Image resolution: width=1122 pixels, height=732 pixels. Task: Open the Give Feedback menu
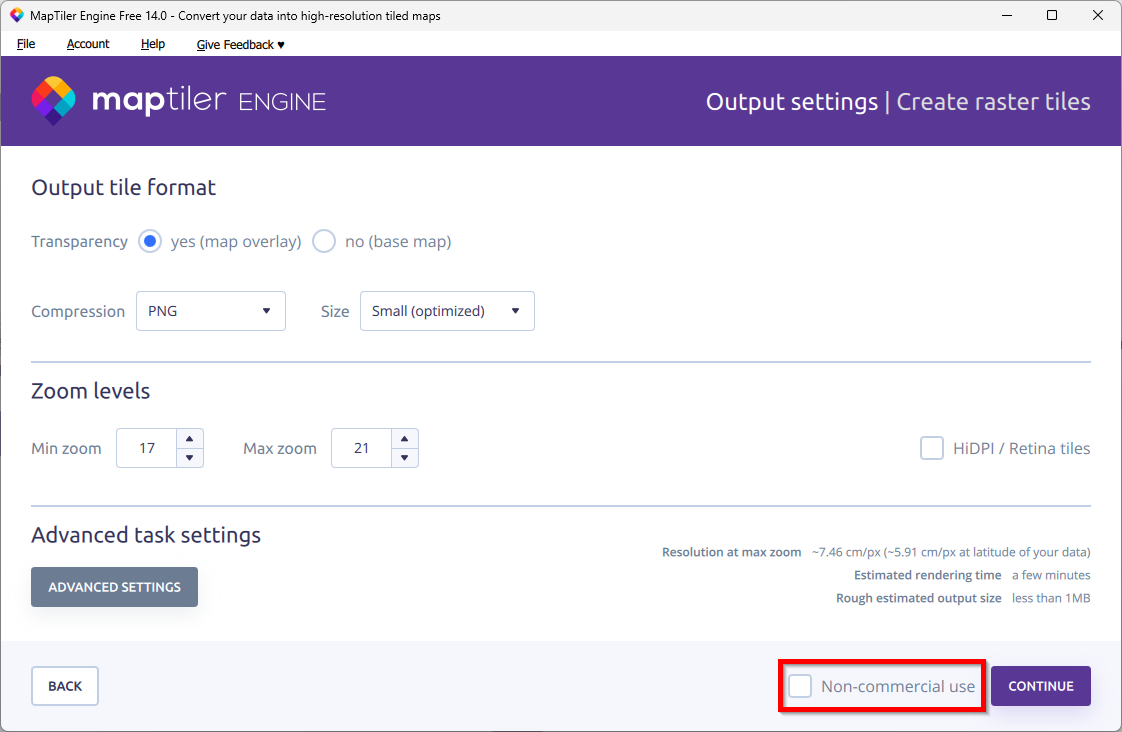(240, 44)
